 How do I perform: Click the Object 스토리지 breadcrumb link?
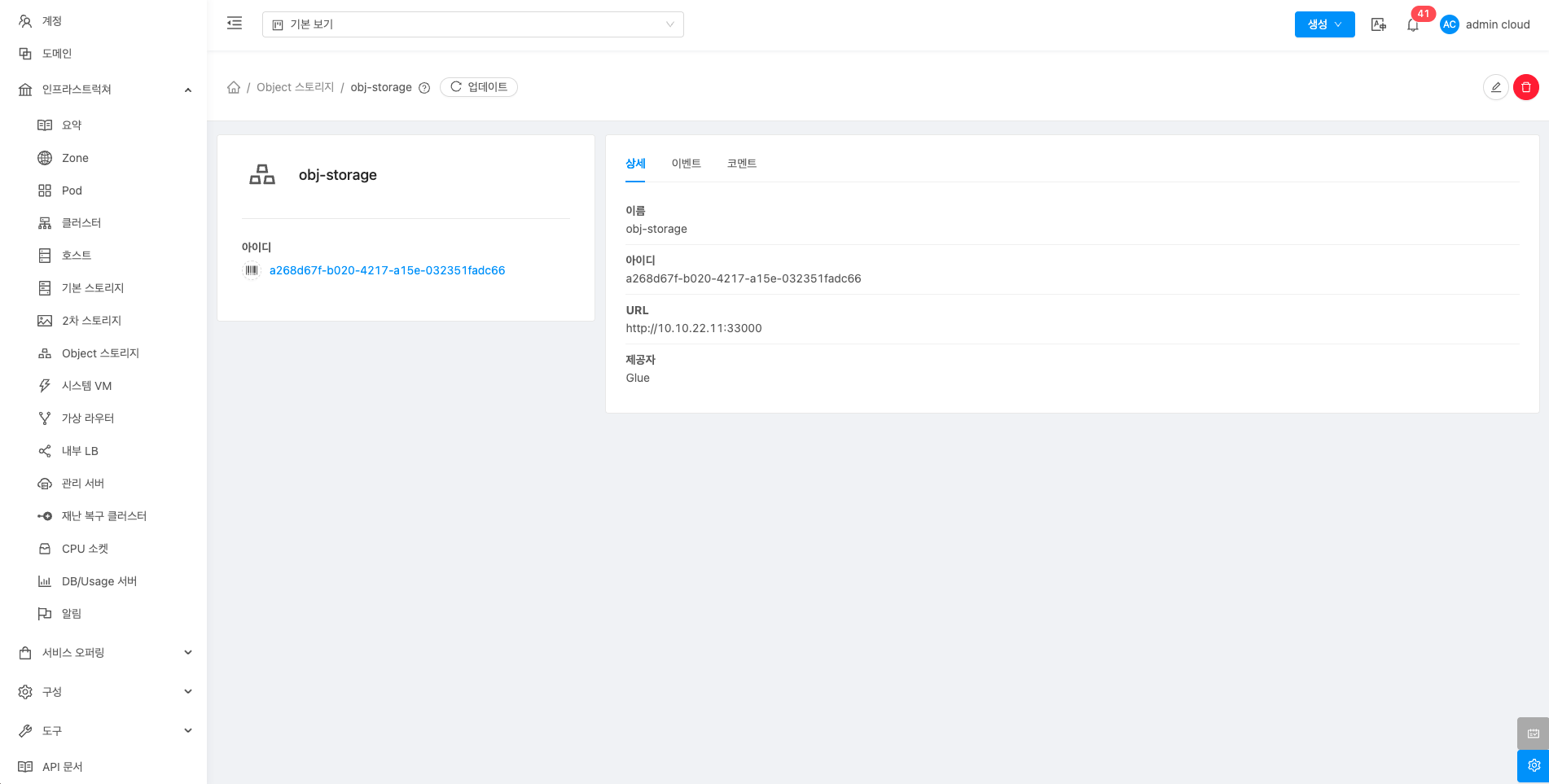tap(295, 87)
